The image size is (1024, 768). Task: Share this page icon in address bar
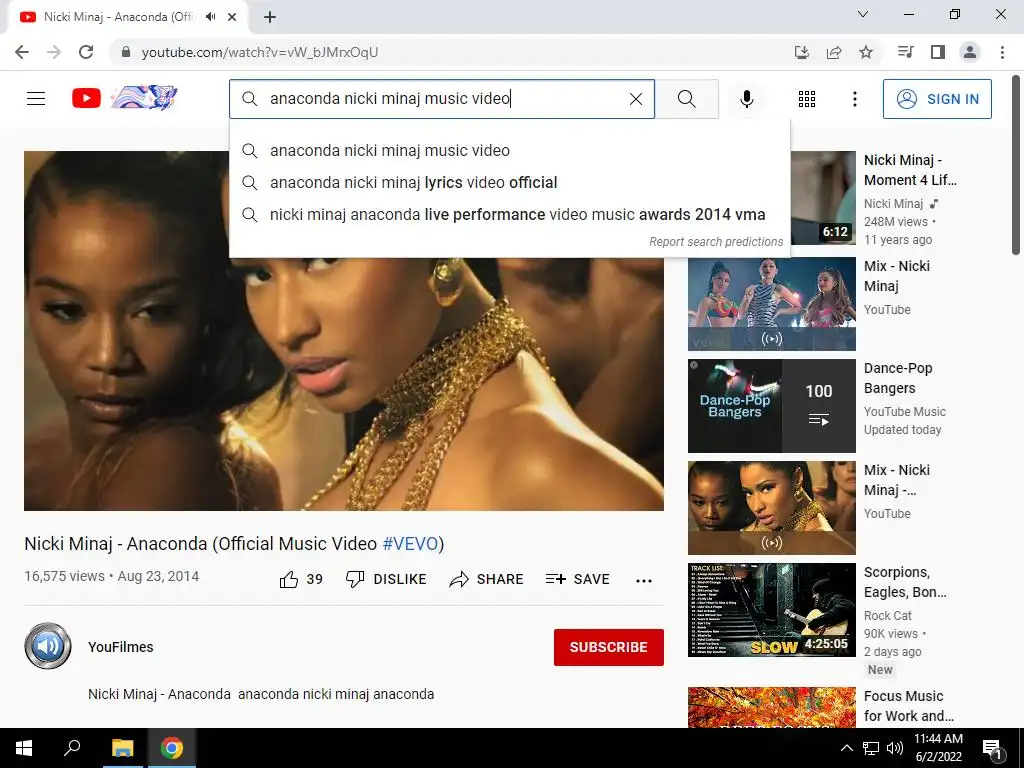(x=834, y=52)
